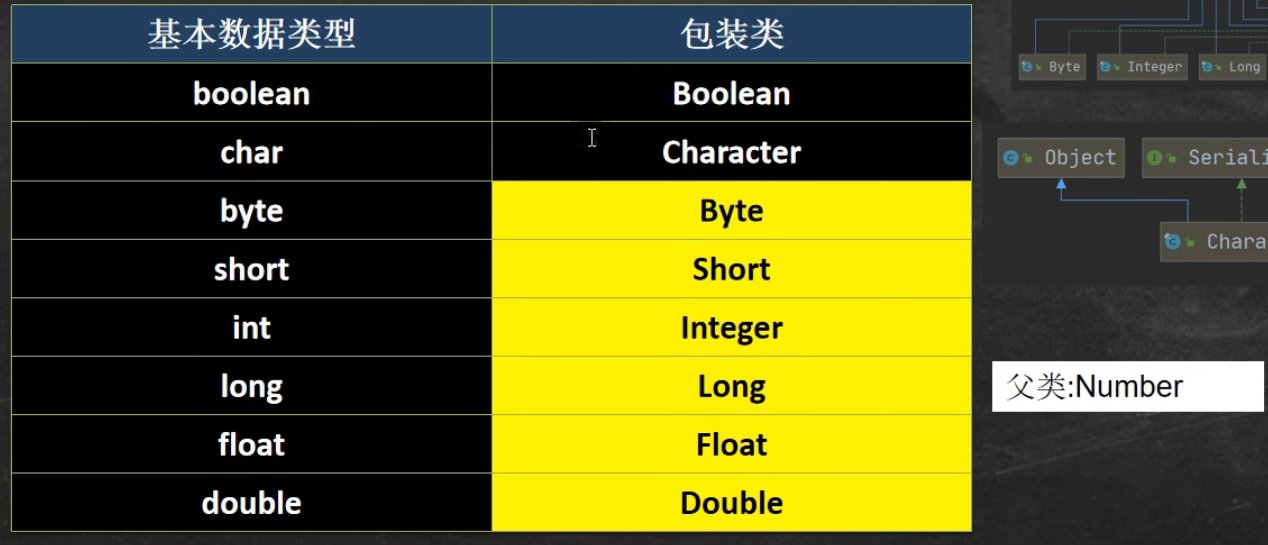The height and width of the screenshot is (545, 1268).
Task: Click the class icon on Long node
Action: tap(1207, 67)
